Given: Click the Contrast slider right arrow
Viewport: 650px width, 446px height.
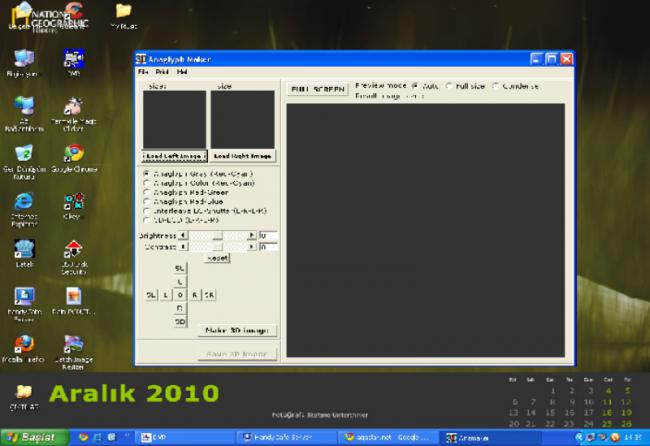Looking at the screenshot, I should pos(251,247).
